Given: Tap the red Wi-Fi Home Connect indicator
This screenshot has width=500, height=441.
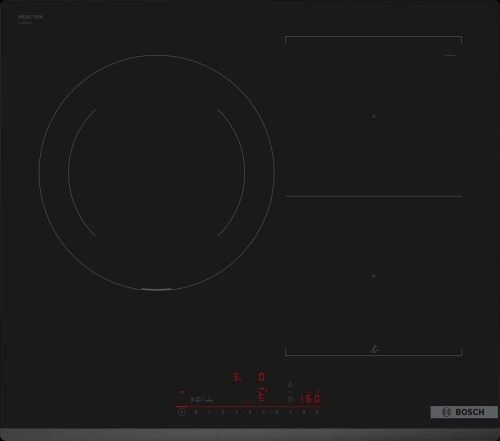Looking at the screenshot, I should tap(182, 393).
